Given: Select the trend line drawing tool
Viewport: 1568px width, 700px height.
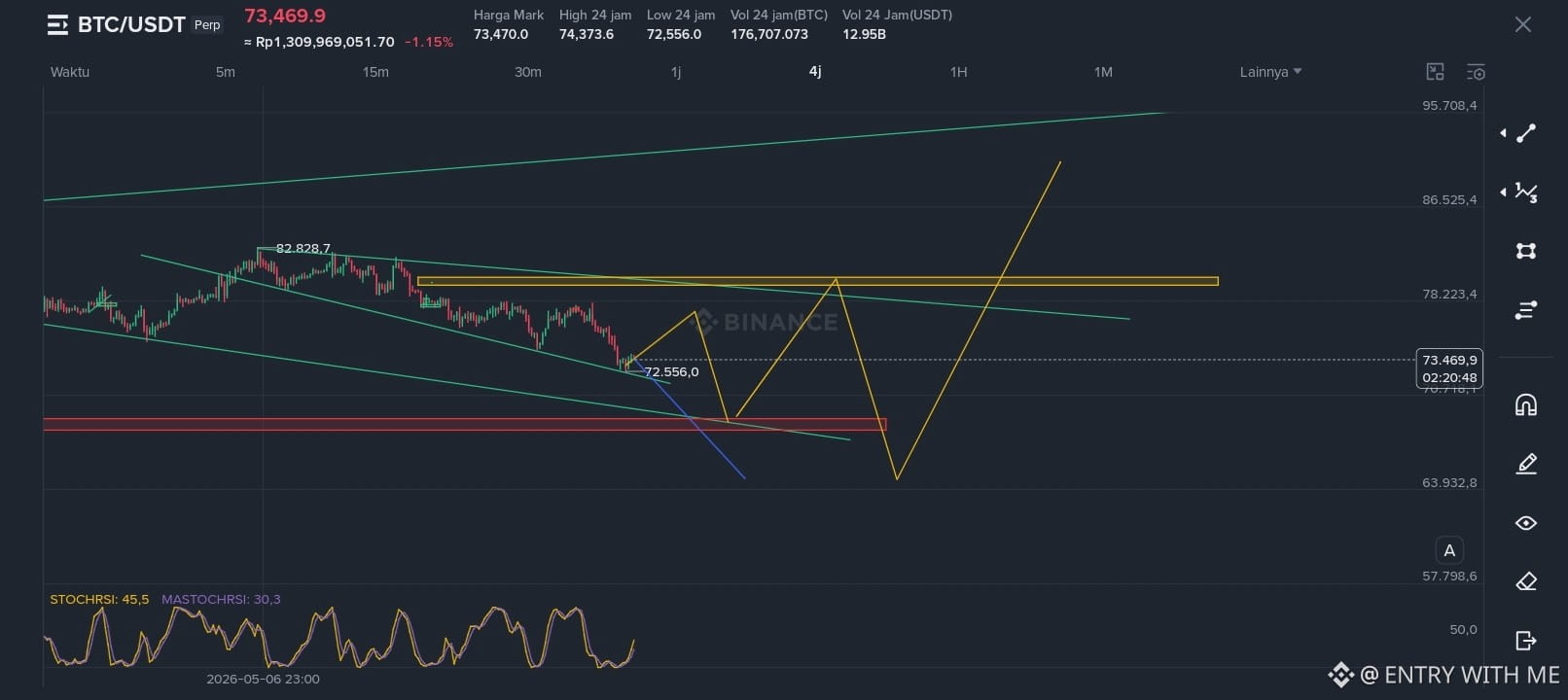Looking at the screenshot, I should 1526,133.
